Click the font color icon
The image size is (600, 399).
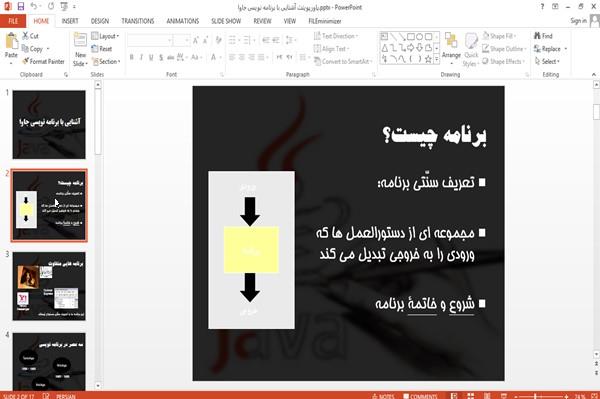[214, 57]
